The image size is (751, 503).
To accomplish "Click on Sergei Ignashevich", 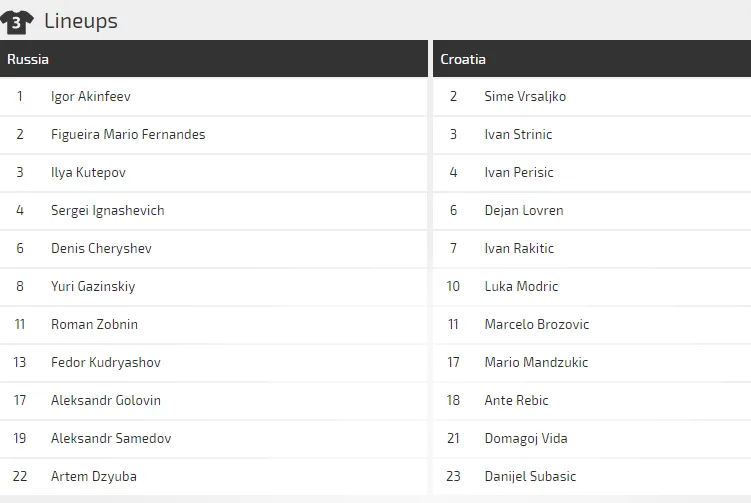I will tap(107, 211).
